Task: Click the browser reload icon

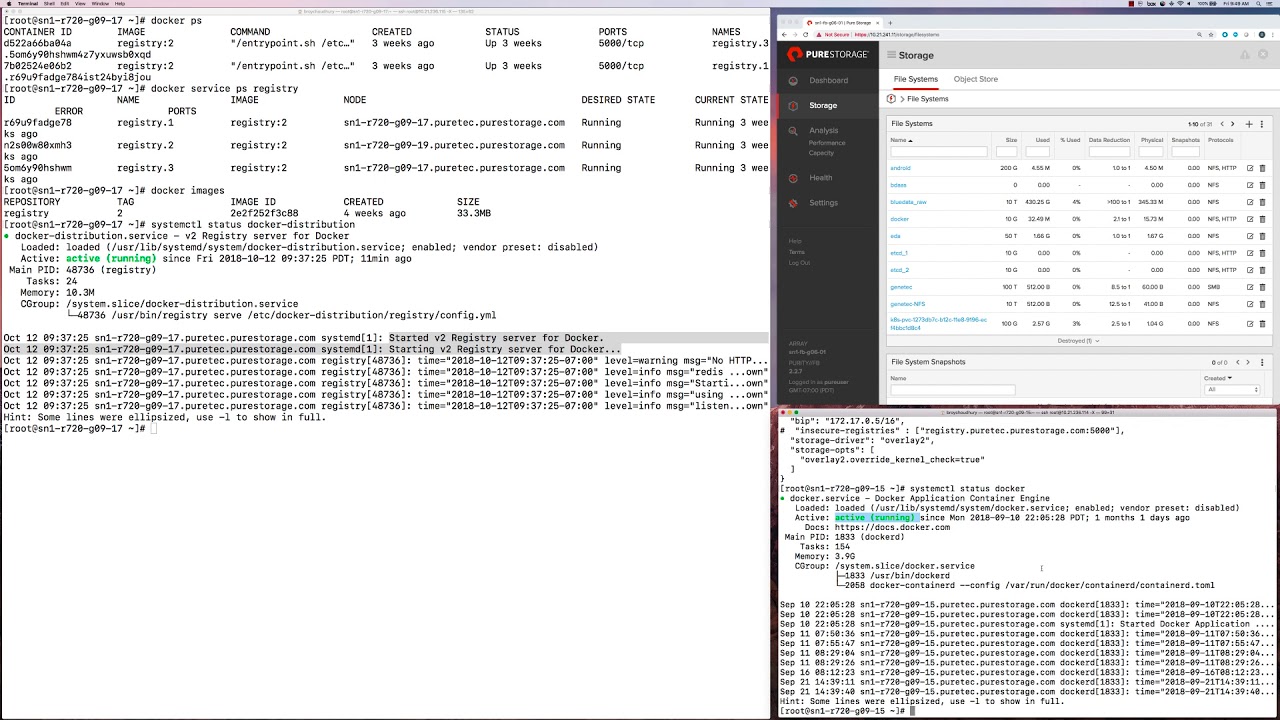Action: (x=805, y=35)
